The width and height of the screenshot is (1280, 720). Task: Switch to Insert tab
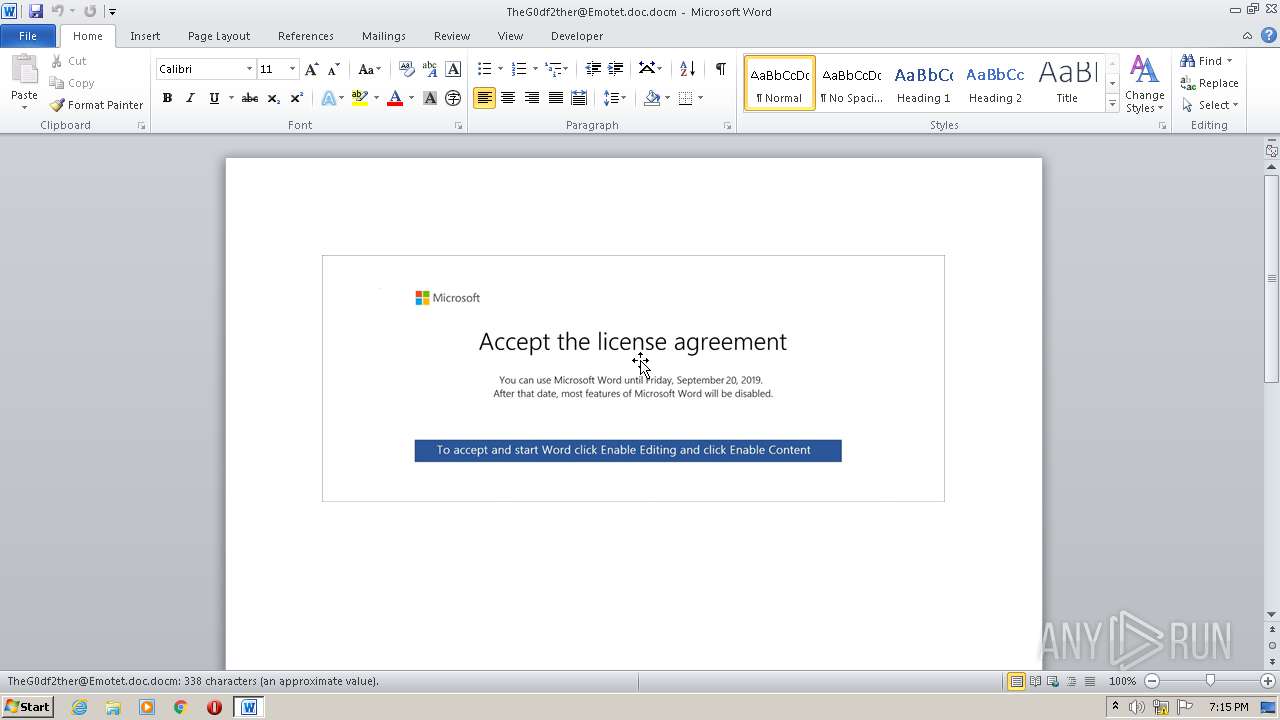[145, 36]
